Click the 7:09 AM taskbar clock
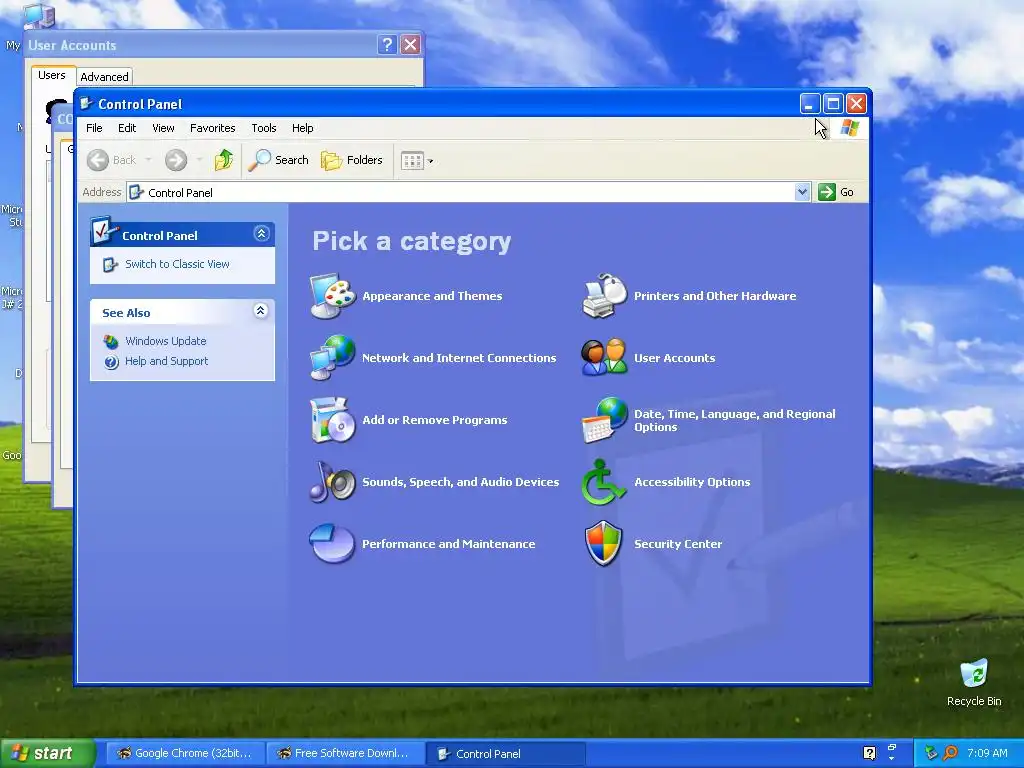Screen dimensions: 1024x768 coord(987,753)
